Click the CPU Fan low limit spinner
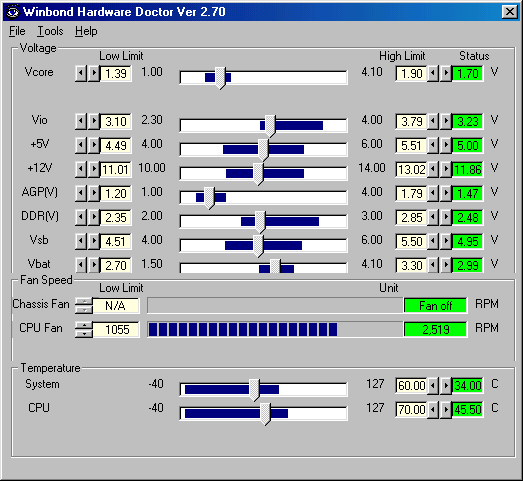Image resolution: width=523 pixels, height=481 pixels. point(84,330)
